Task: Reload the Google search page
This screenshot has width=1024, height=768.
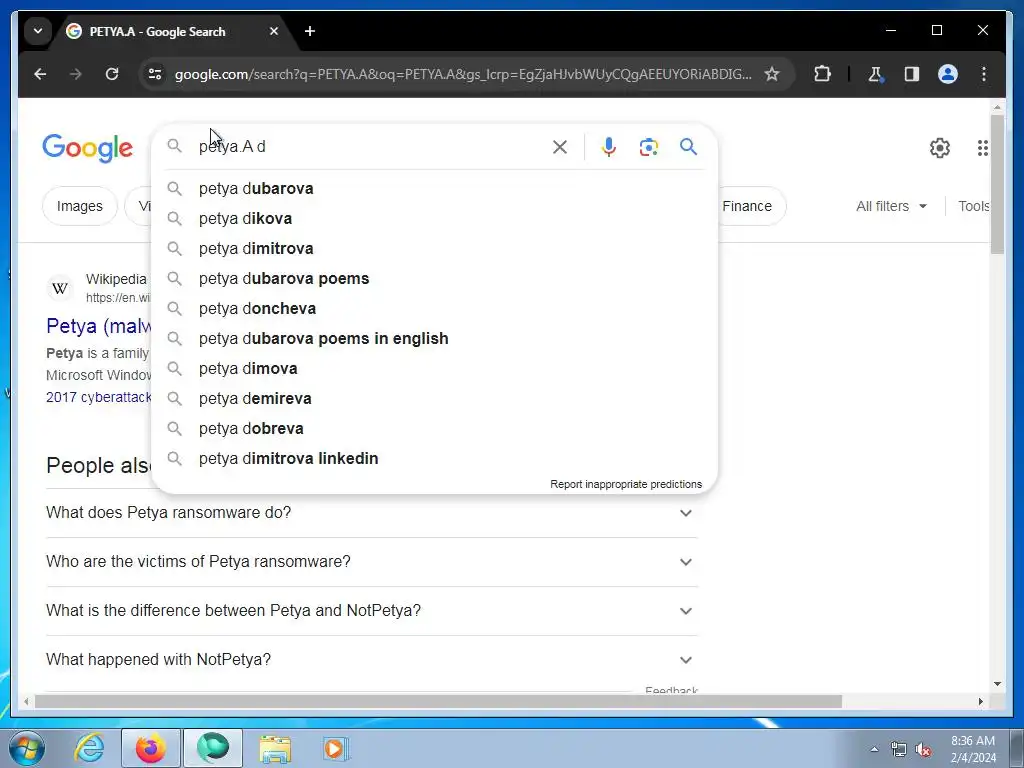Action: (112, 74)
